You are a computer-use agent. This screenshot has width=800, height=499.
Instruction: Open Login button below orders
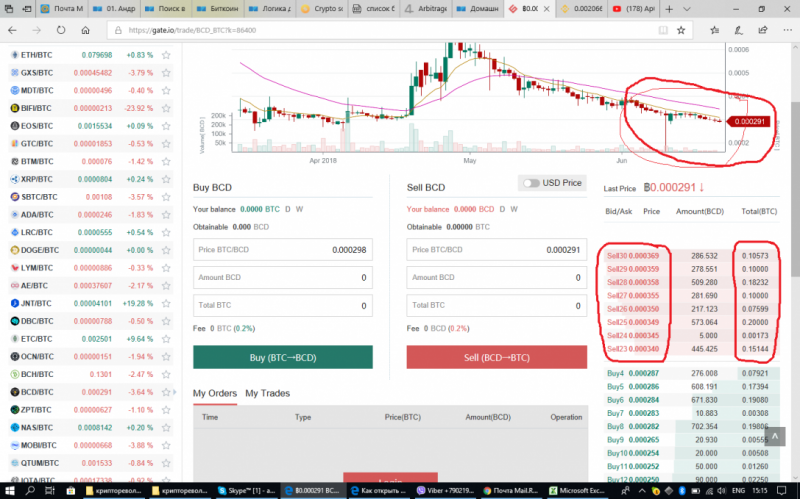390,478
